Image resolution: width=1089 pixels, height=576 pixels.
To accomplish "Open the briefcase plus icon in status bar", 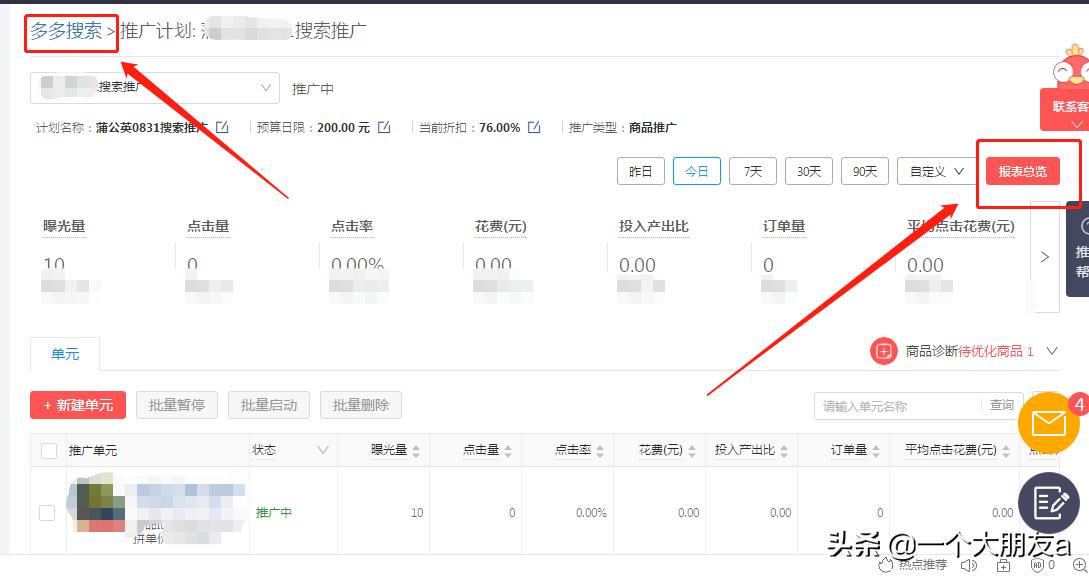I will click(x=1002, y=564).
